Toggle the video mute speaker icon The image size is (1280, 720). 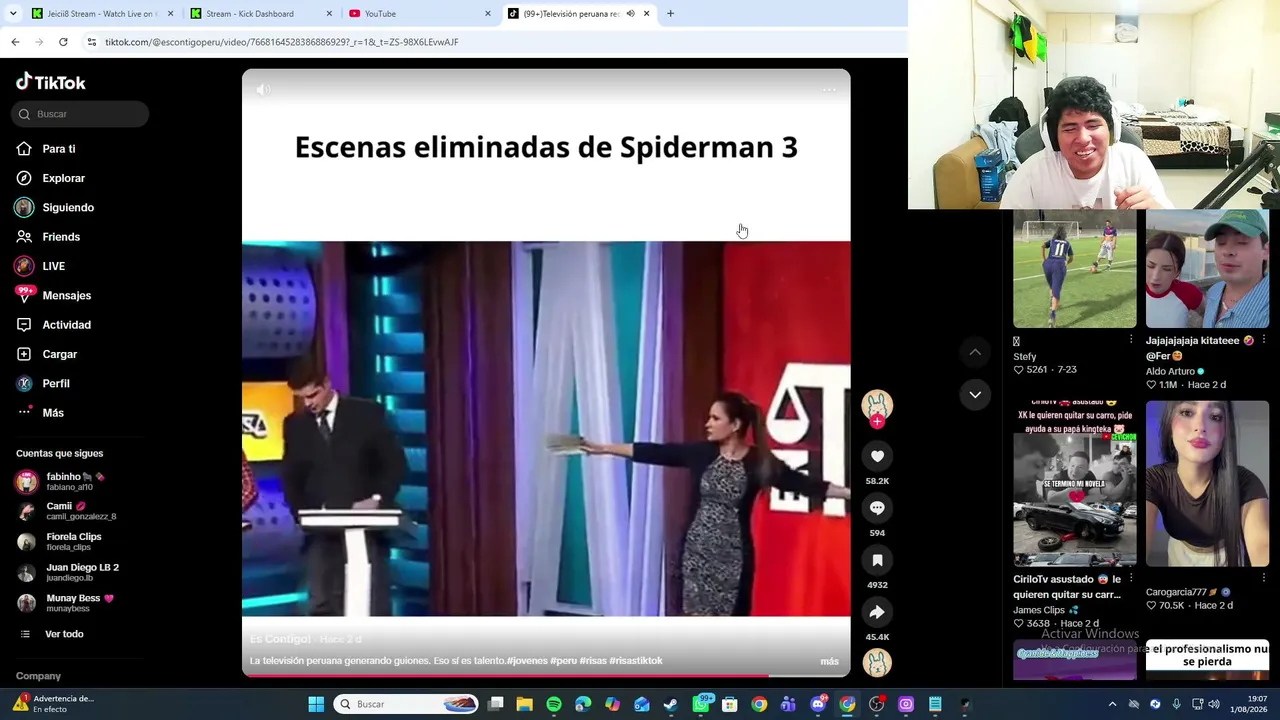click(263, 90)
